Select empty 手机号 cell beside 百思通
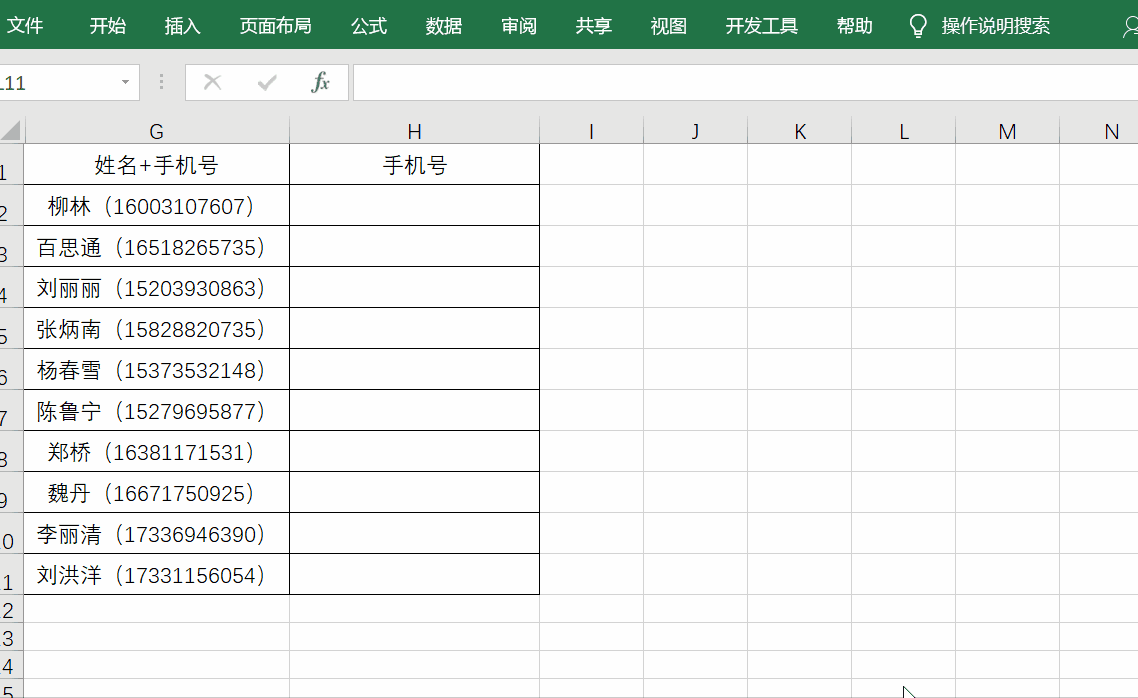Viewport: 1138px width, 698px height. 414,247
